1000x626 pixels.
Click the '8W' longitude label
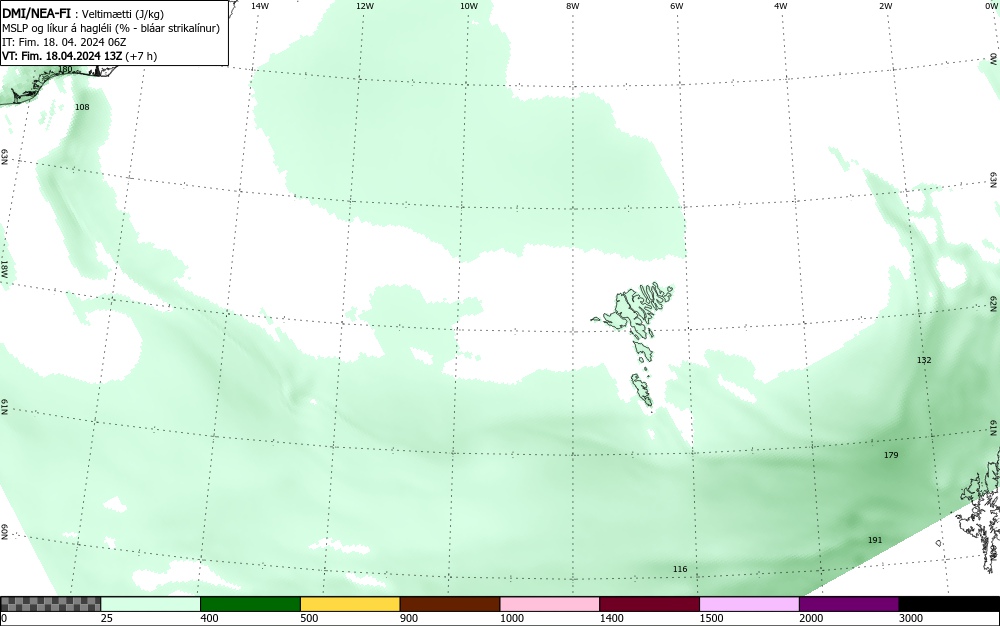tap(573, 6)
